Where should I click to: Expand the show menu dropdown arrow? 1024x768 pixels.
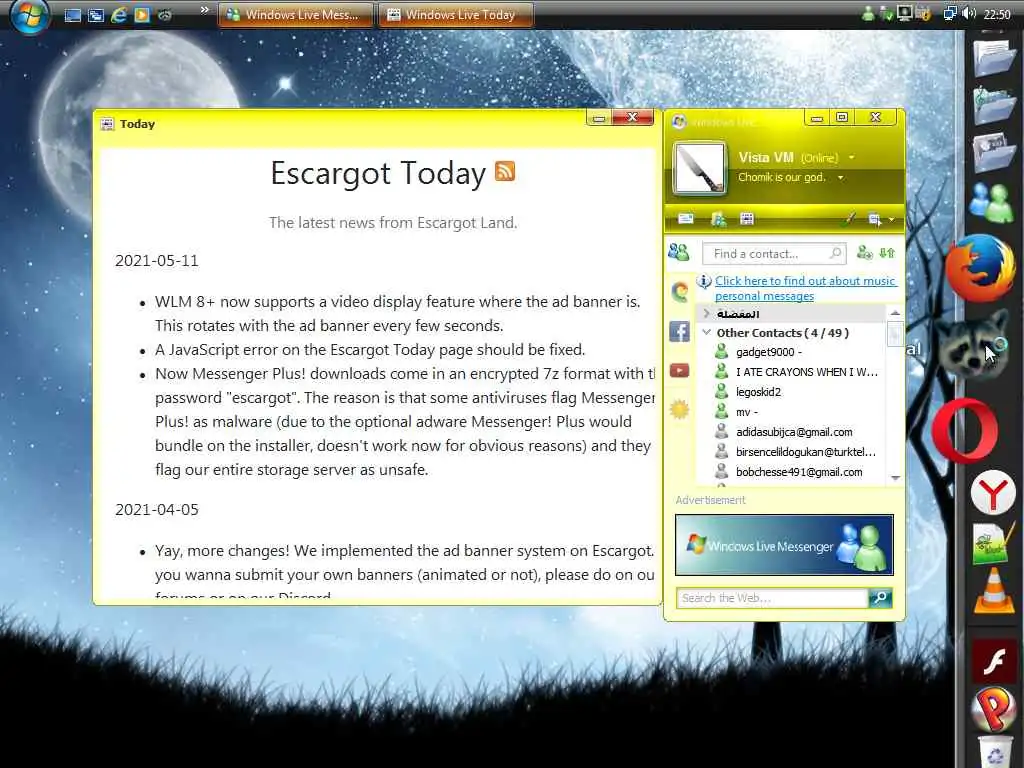[891, 219]
